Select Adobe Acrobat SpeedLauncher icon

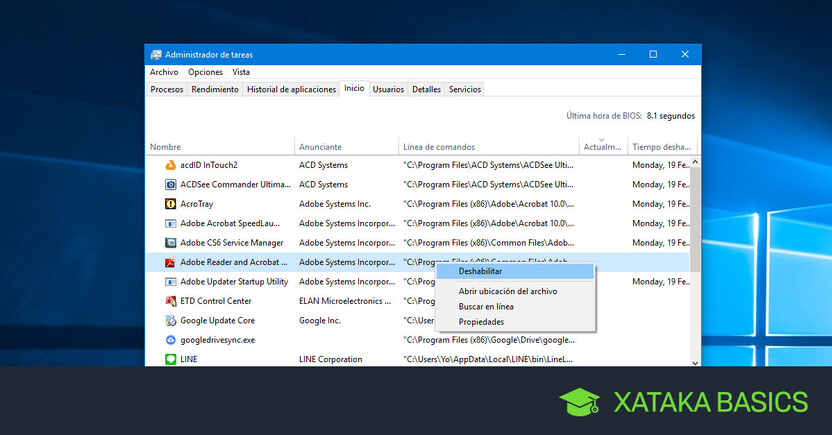(x=171, y=223)
